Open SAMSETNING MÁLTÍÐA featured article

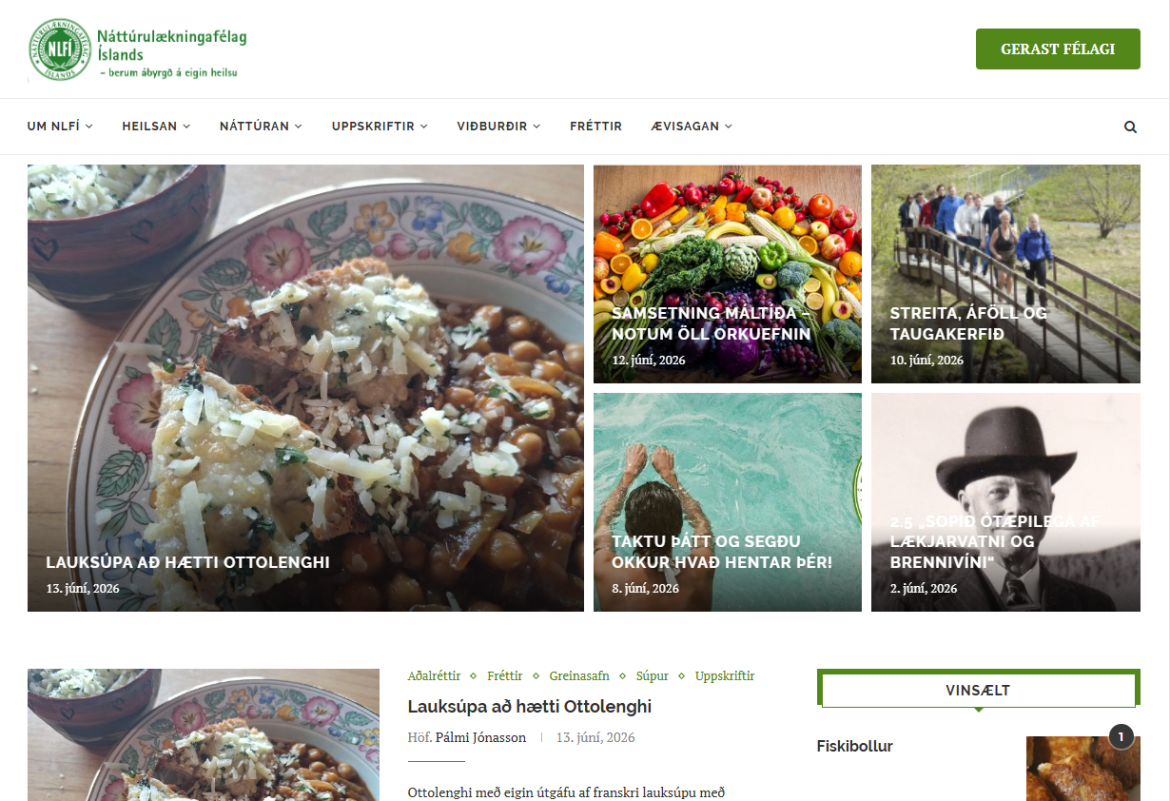(710, 323)
